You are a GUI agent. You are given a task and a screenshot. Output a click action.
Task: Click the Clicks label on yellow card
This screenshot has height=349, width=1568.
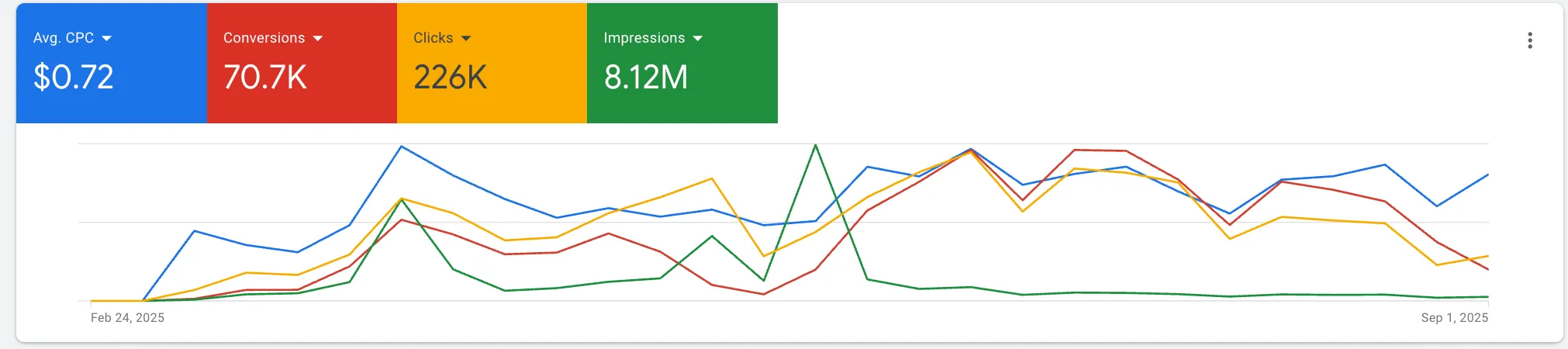(433, 38)
